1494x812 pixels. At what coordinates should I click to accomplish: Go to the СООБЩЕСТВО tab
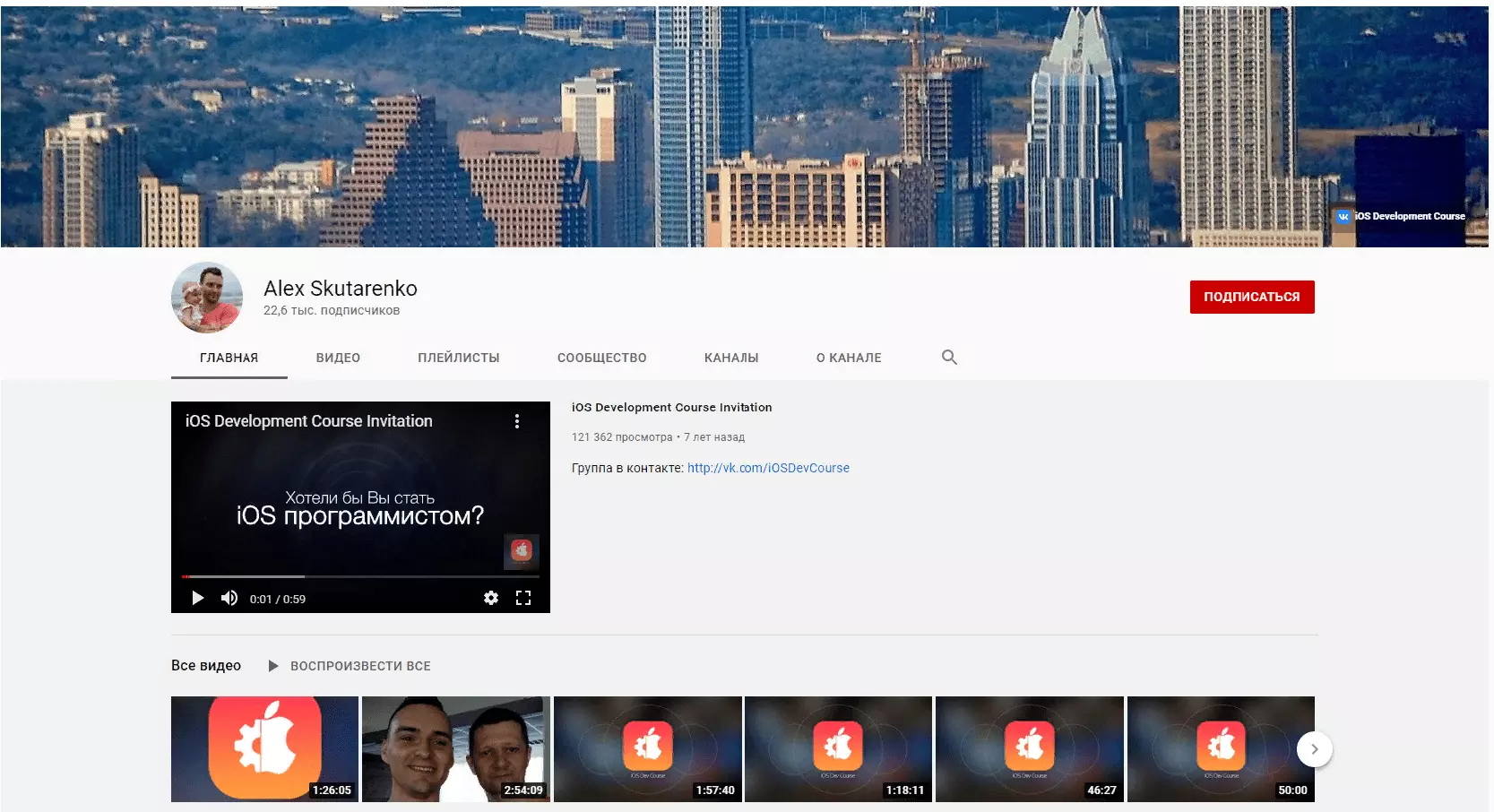(601, 358)
